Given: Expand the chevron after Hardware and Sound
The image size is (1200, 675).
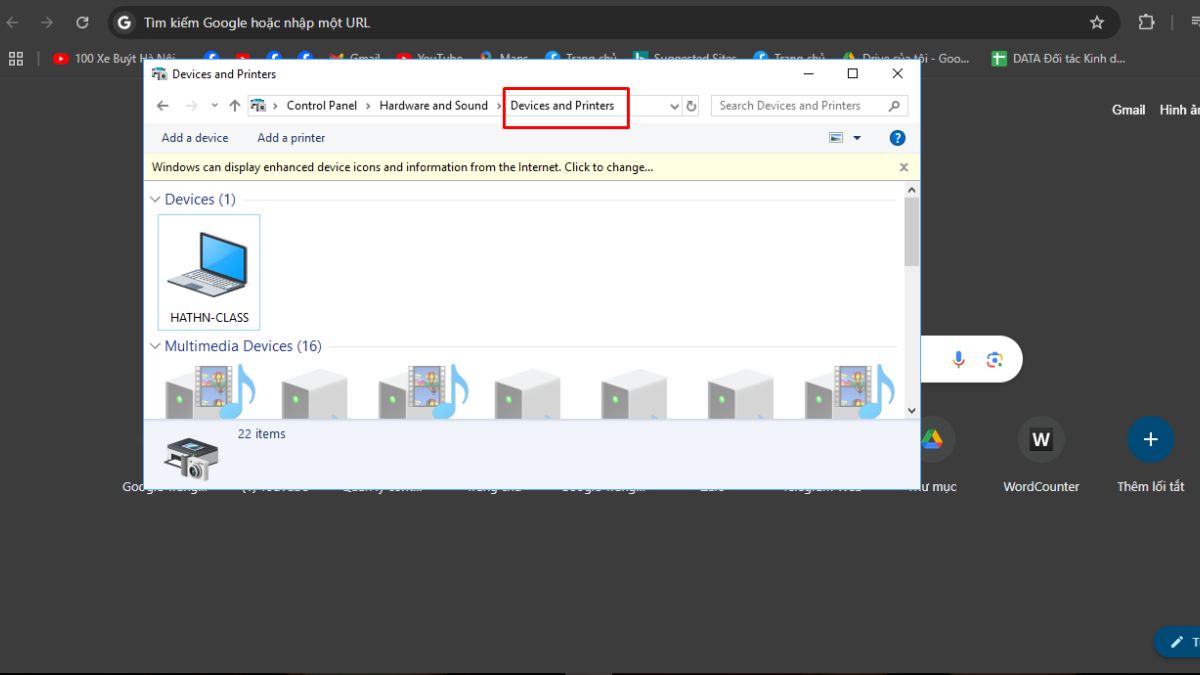Looking at the screenshot, I should tap(499, 106).
